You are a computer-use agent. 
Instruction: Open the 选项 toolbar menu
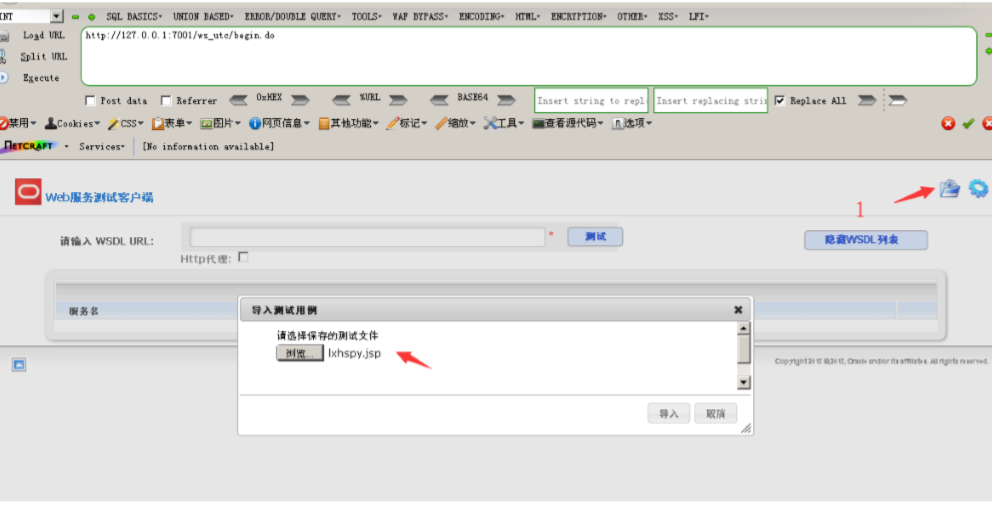(x=631, y=123)
